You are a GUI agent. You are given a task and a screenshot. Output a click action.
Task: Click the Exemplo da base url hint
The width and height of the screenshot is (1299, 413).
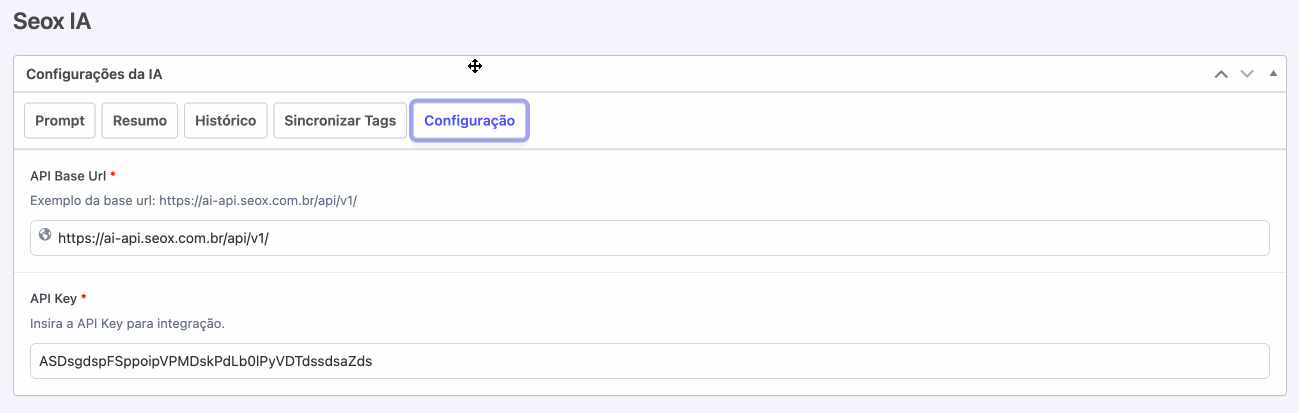[x=193, y=201]
